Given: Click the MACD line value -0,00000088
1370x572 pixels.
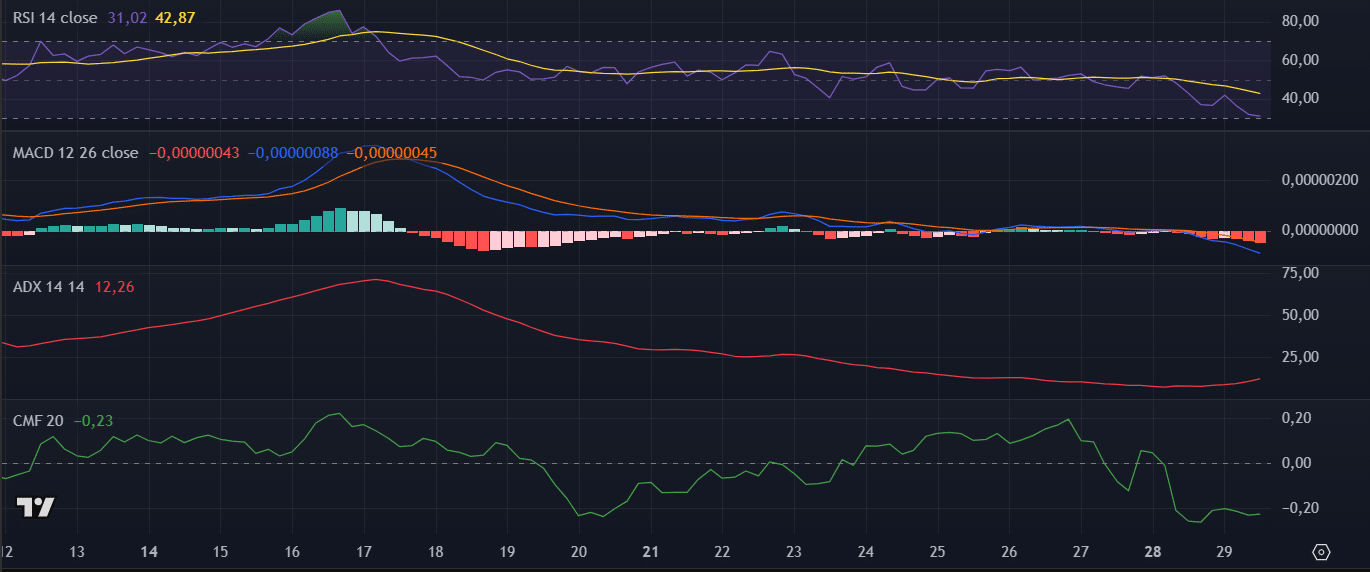Looking at the screenshot, I should (x=293, y=153).
